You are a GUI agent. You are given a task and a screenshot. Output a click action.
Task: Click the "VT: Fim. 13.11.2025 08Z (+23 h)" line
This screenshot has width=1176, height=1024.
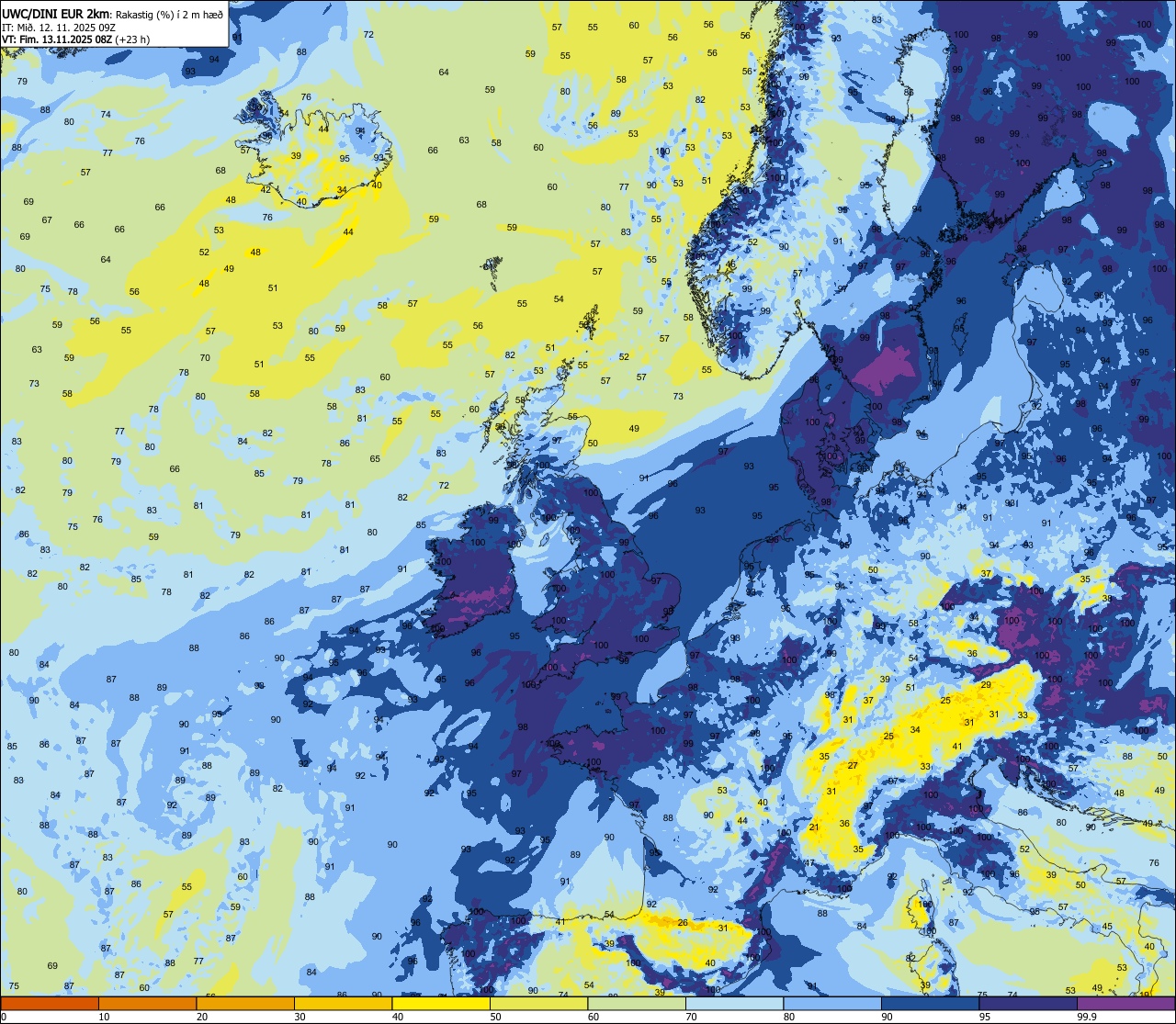pos(75,39)
